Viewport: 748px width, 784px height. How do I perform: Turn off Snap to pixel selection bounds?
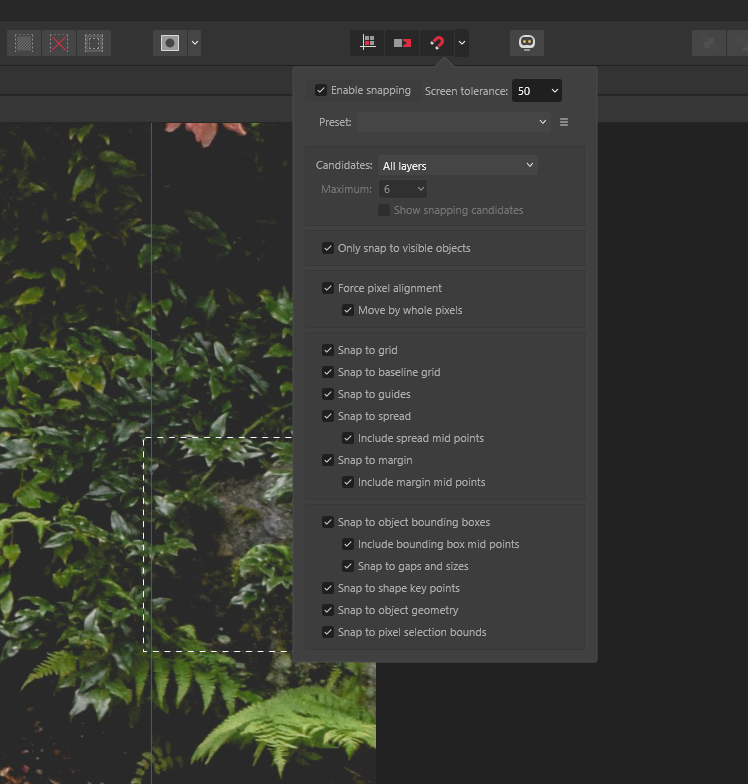click(328, 632)
